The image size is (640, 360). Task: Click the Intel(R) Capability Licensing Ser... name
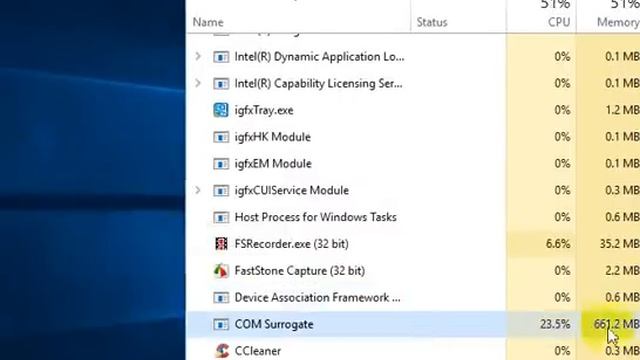318,84
